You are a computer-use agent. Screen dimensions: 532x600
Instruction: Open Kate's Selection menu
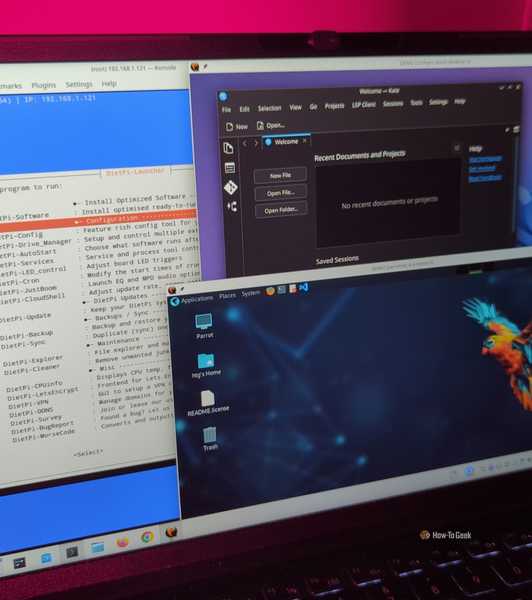coord(269,108)
